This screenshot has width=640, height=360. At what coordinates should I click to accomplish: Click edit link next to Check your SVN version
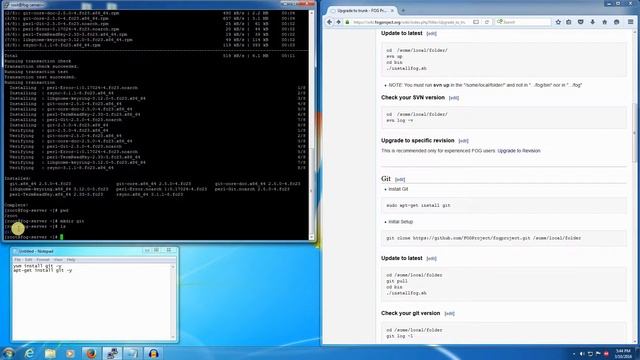coord(454,98)
